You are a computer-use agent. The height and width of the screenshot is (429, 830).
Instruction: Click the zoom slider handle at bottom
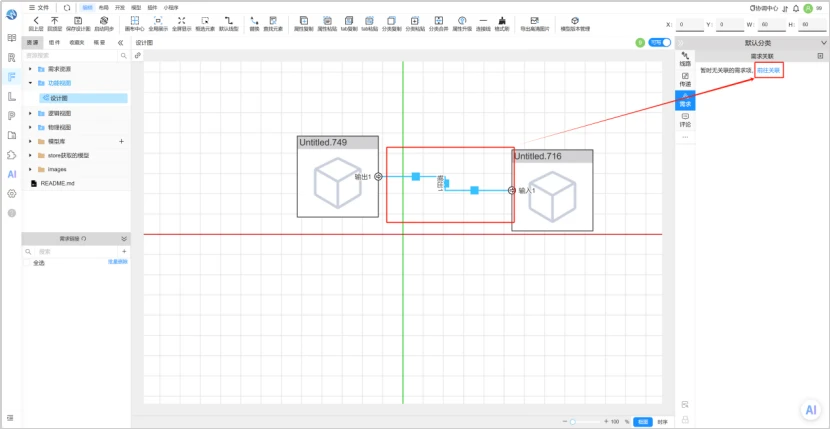573,422
